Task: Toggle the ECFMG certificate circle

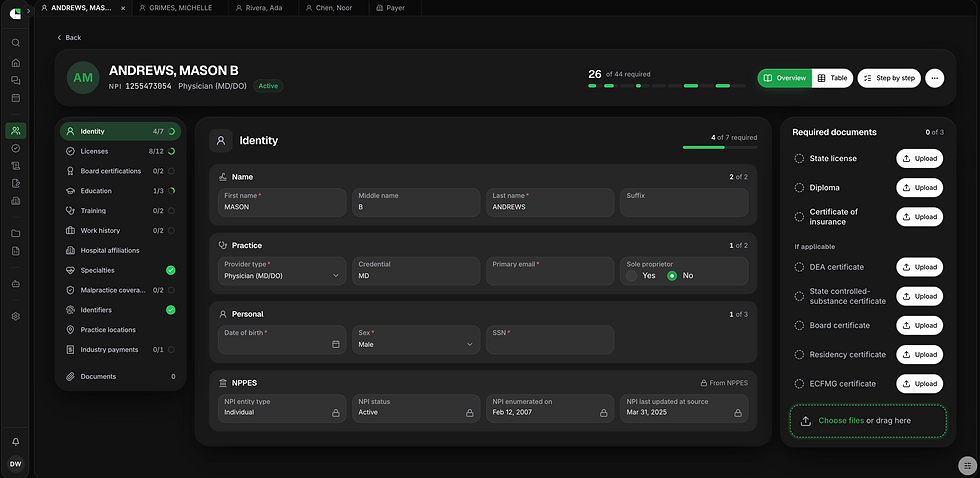Action: [799, 384]
